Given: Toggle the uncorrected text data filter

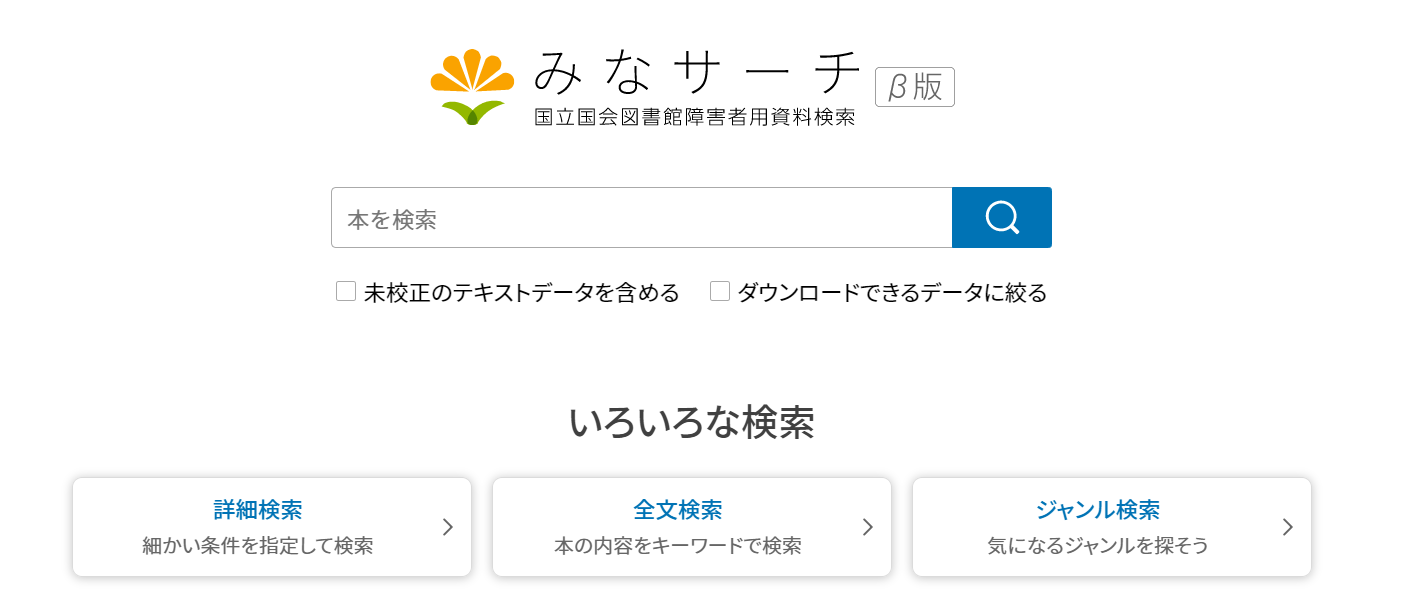Looking at the screenshot, I should point(346,289).
